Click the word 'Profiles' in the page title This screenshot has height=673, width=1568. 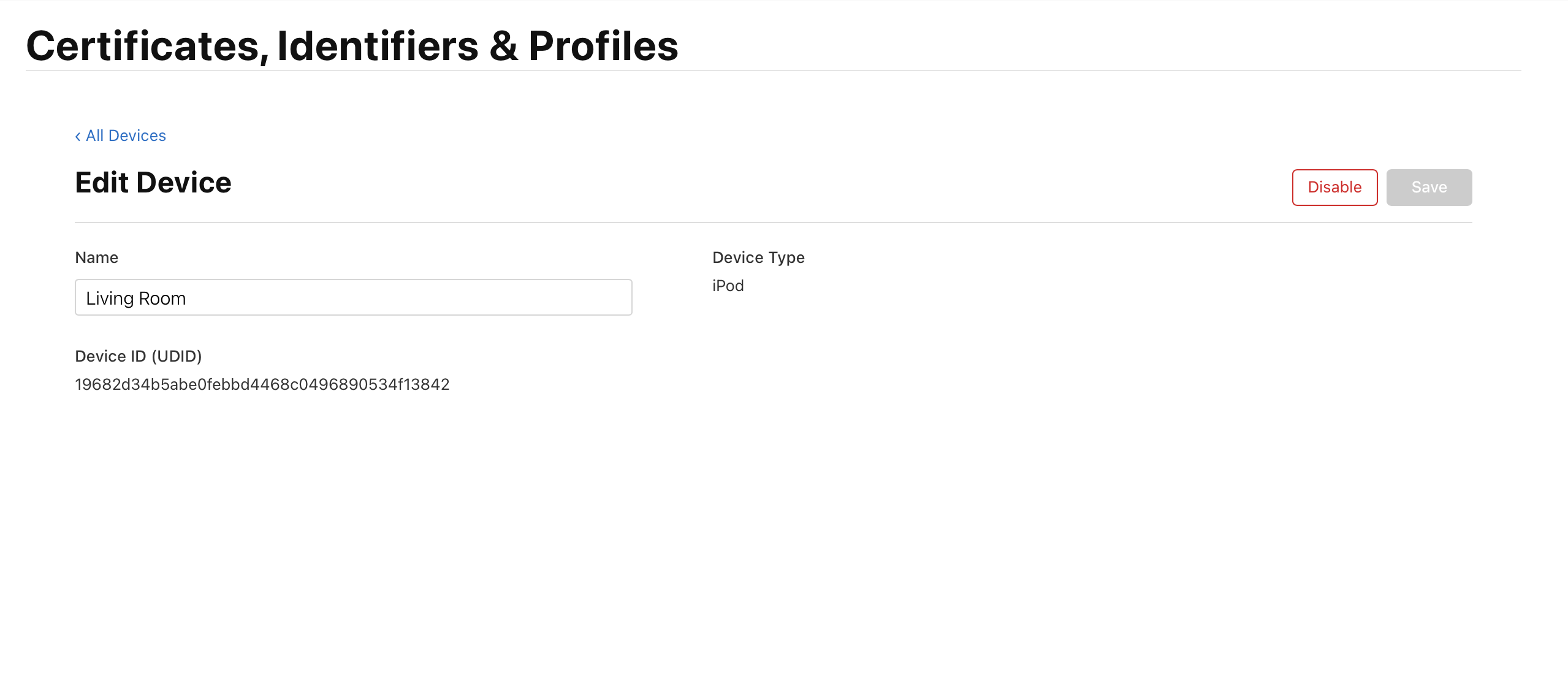pyautogui.click(x=603, y=47)
